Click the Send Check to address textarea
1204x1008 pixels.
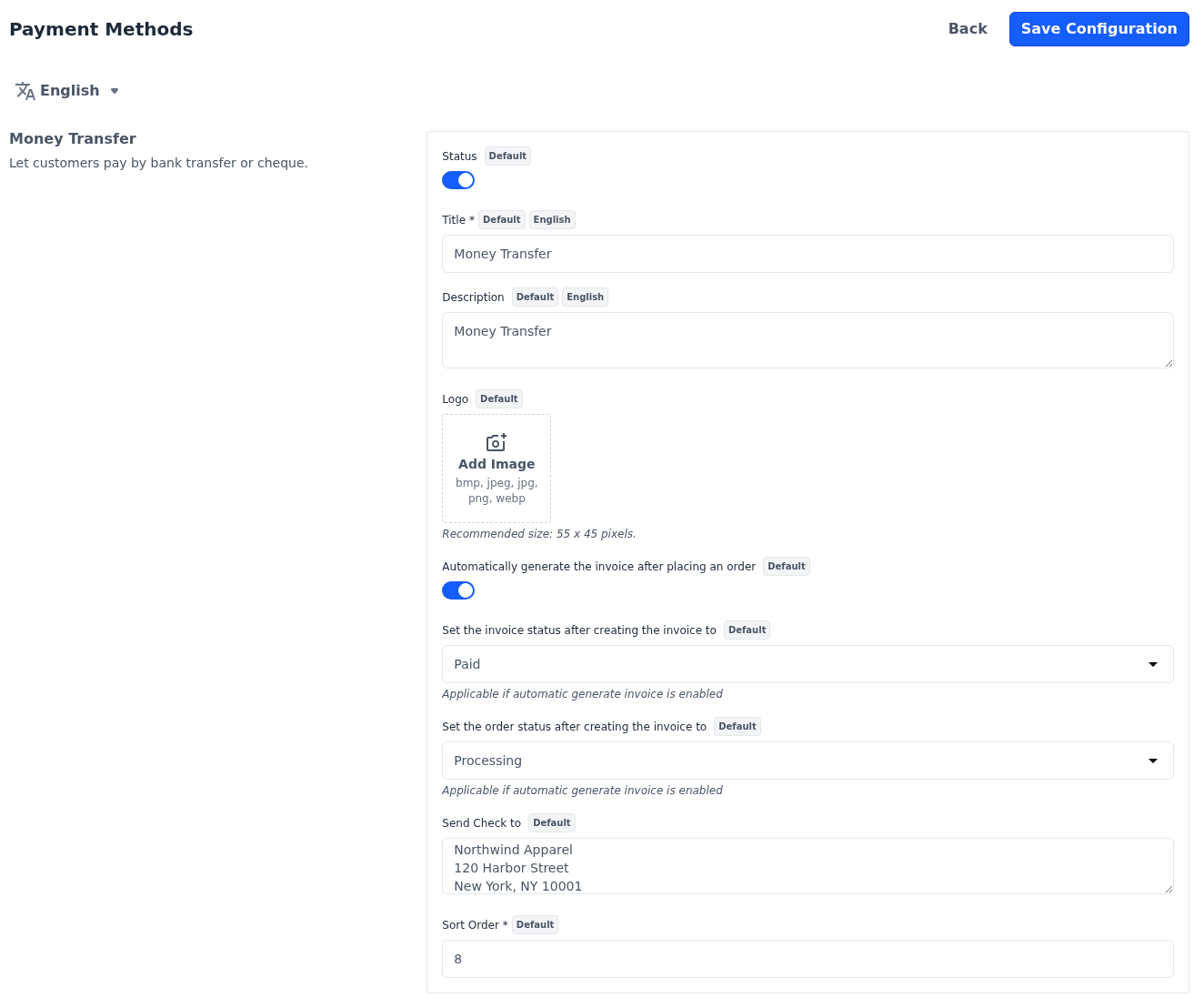[808, 866]
